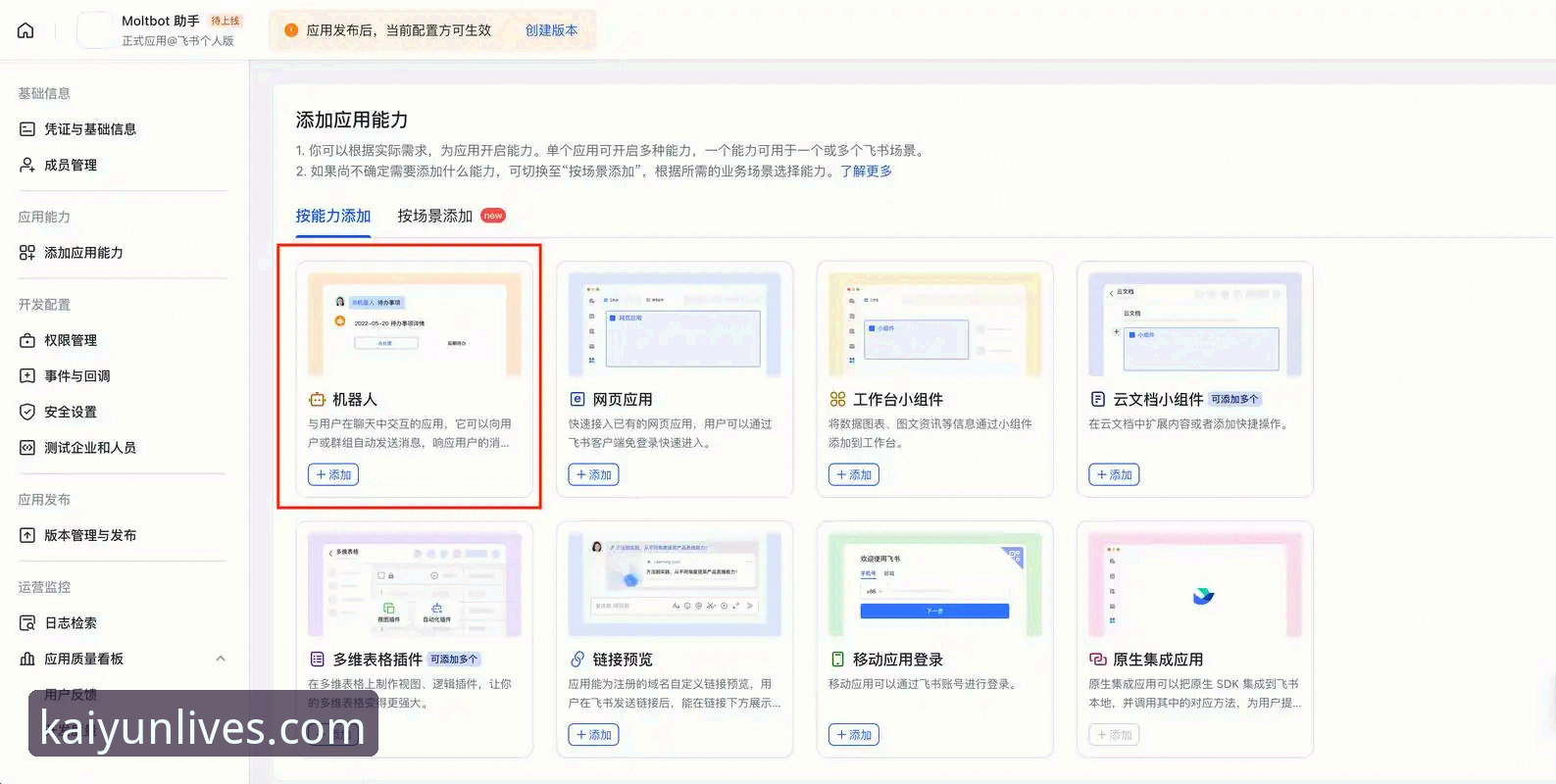The image size is (1556, 784).
Task: Click the 多维表格插件 可添加多个 tag
Action: pos(454,660)
